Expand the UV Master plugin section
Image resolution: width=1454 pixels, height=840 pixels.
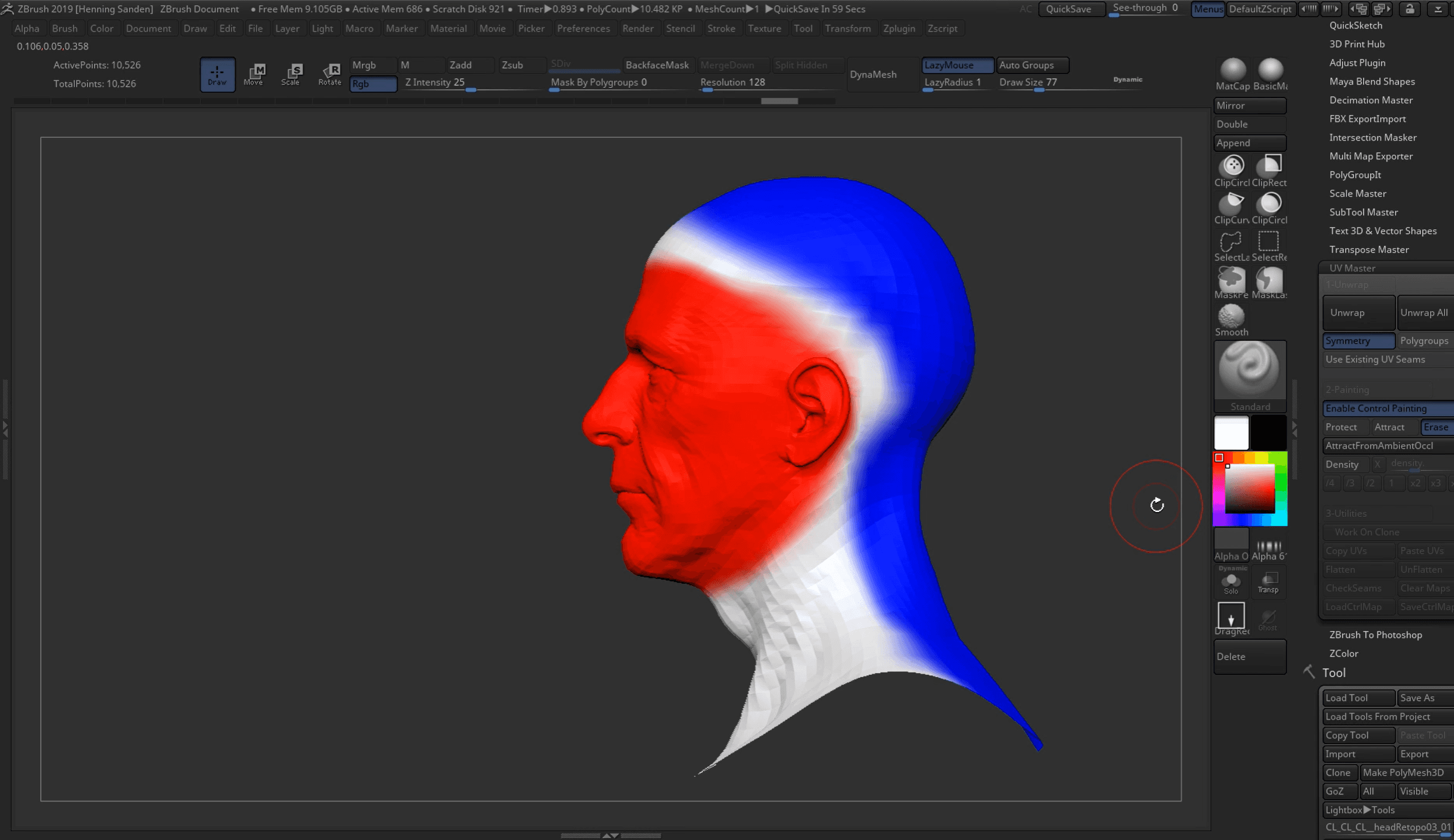(x=1352, y=268)
